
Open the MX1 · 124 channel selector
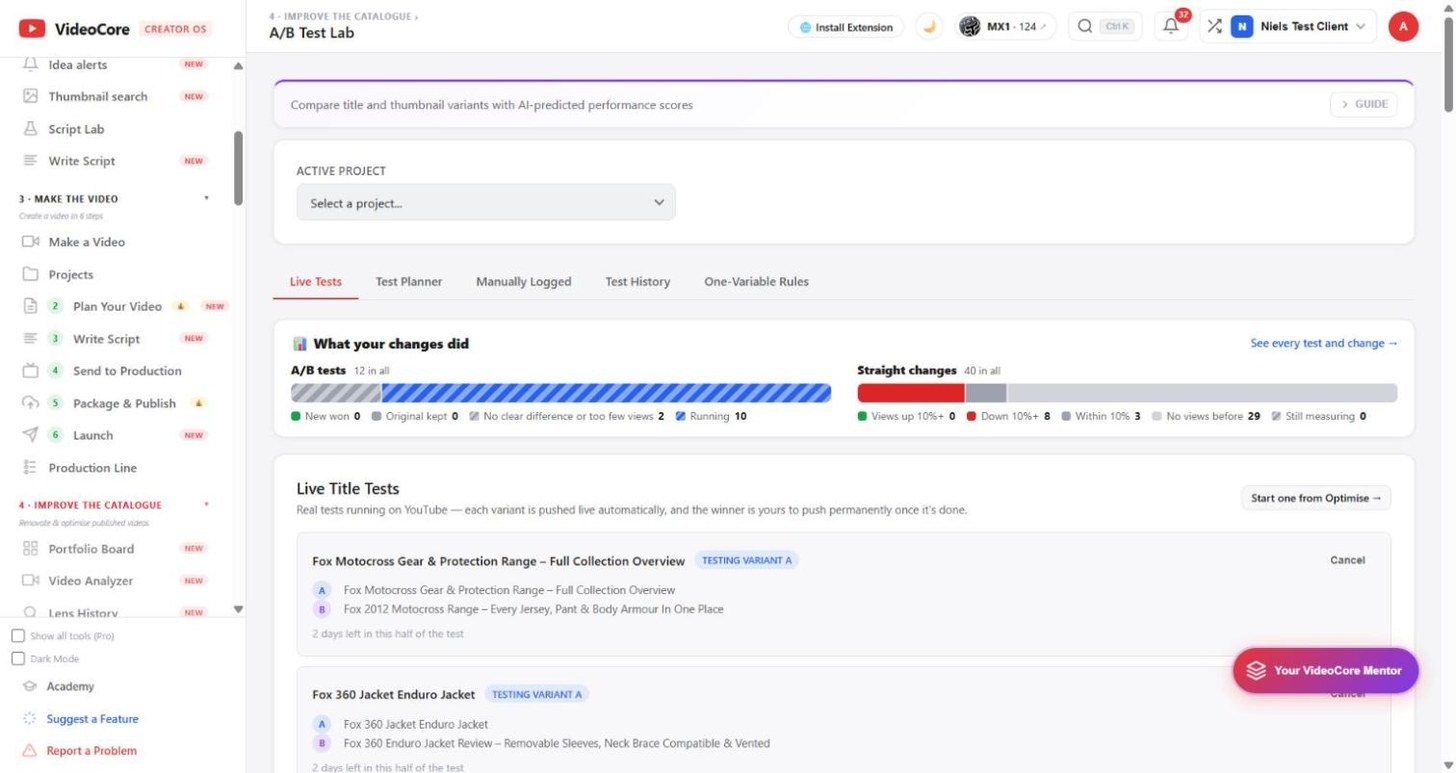coord(1005,27)
